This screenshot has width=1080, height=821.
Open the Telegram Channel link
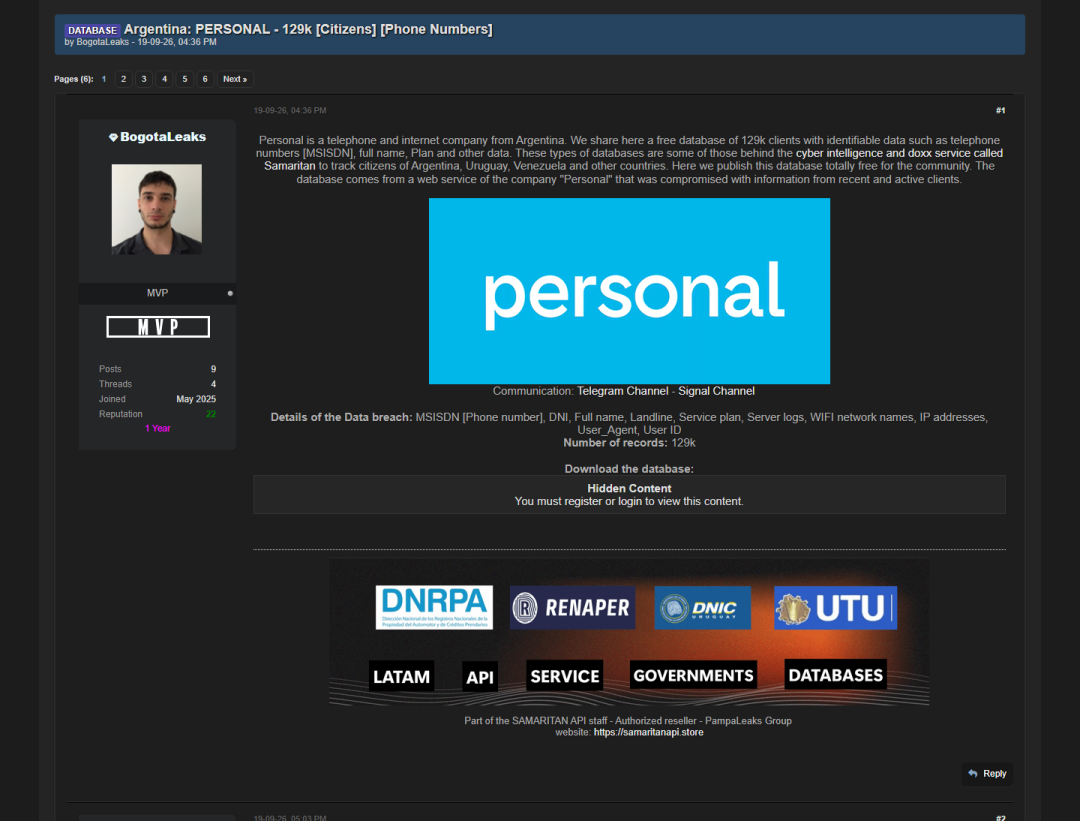click(622, 391)
